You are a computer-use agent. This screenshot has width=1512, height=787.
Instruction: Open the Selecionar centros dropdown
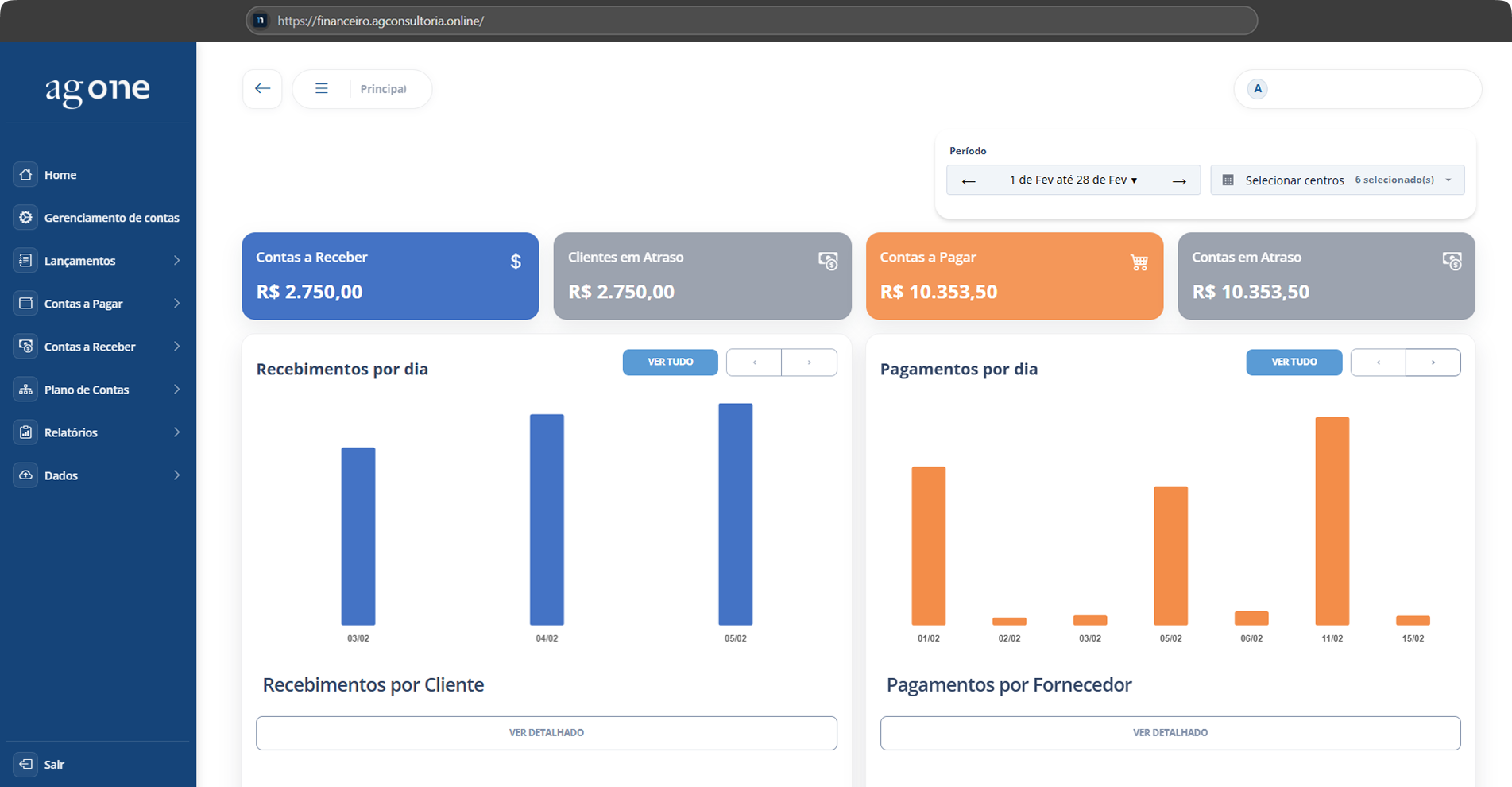[1337, 180]
